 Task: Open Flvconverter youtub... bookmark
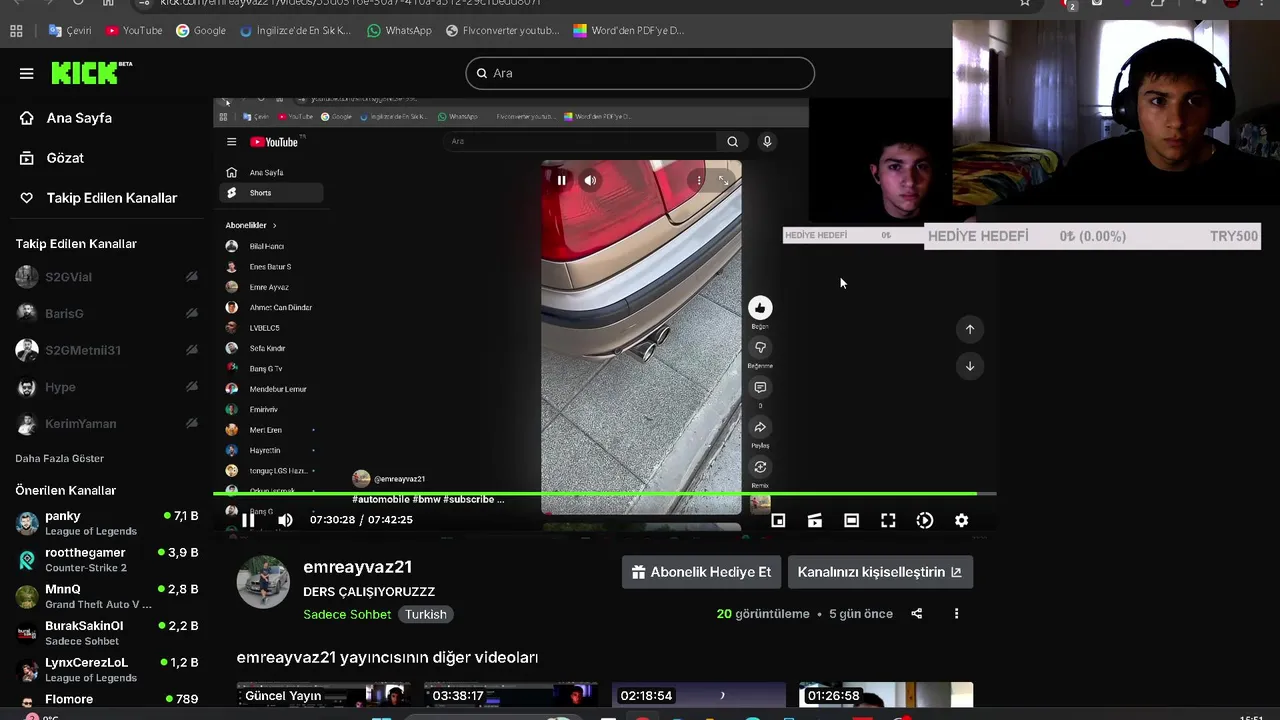(x=503, y=31)
